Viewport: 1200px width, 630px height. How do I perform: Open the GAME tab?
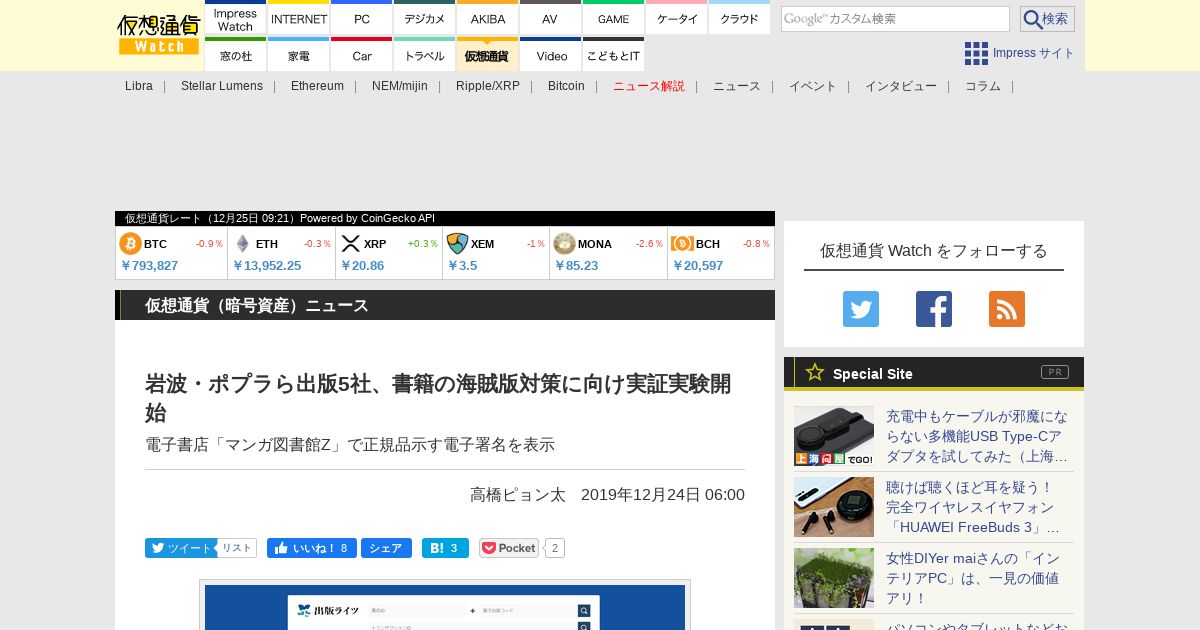tap(613, 19)
